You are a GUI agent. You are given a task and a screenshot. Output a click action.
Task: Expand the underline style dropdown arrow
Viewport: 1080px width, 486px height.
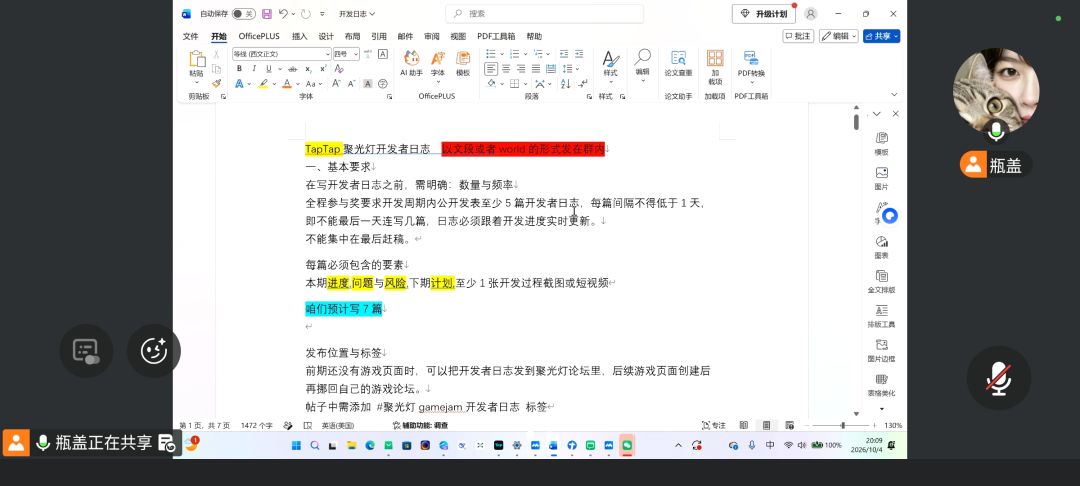(x=279, y=69)
